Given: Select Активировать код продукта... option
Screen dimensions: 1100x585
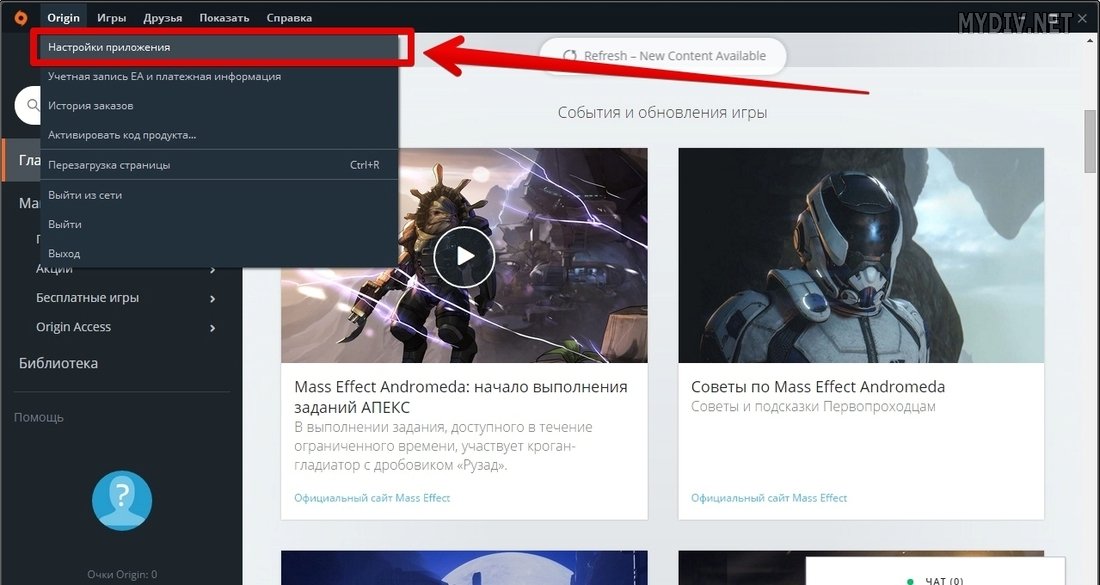Looking at the screenshot, I should (x=220, y=135).
